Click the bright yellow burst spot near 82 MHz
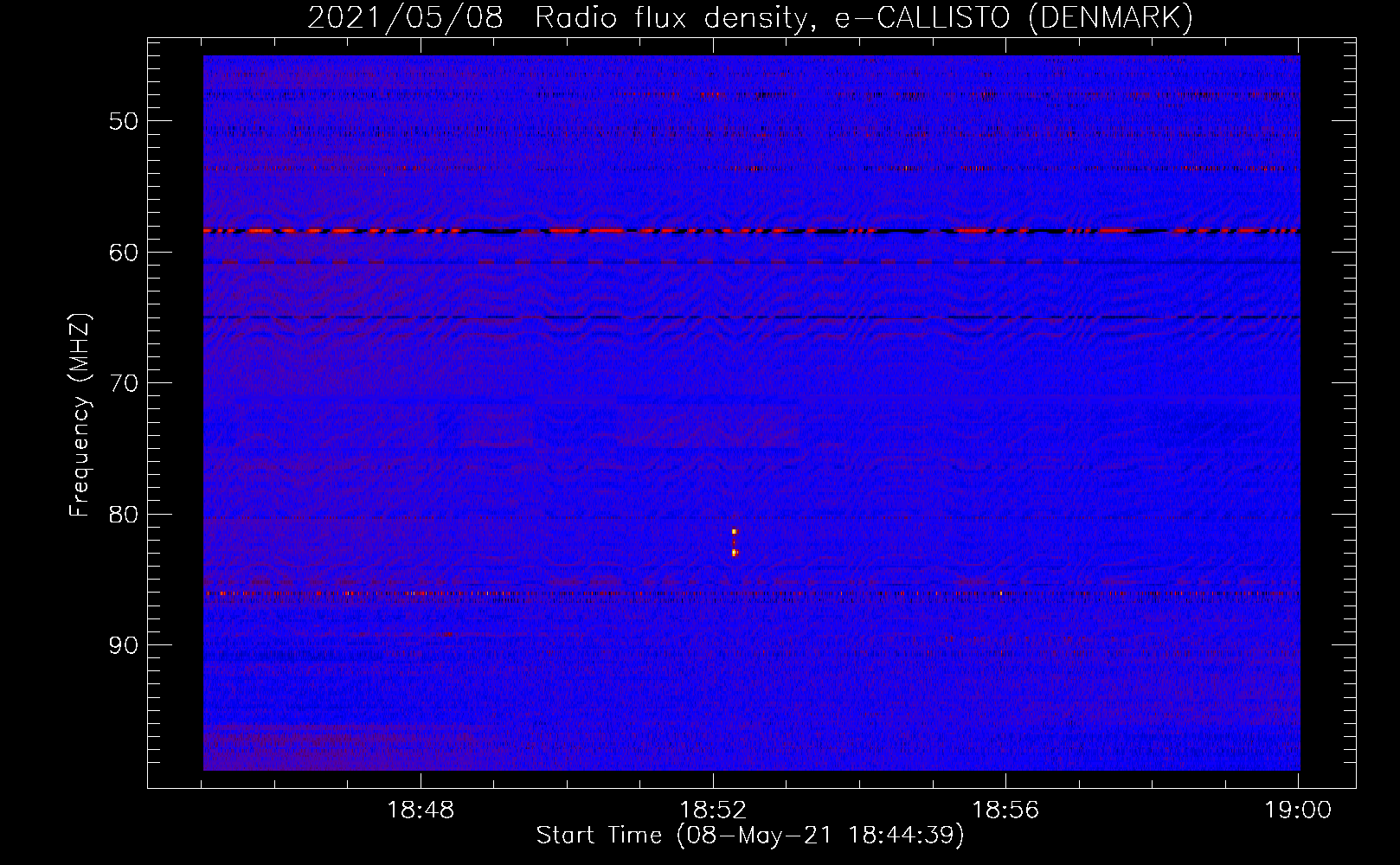The image size is (1400, 865). (x=735, y=542)
